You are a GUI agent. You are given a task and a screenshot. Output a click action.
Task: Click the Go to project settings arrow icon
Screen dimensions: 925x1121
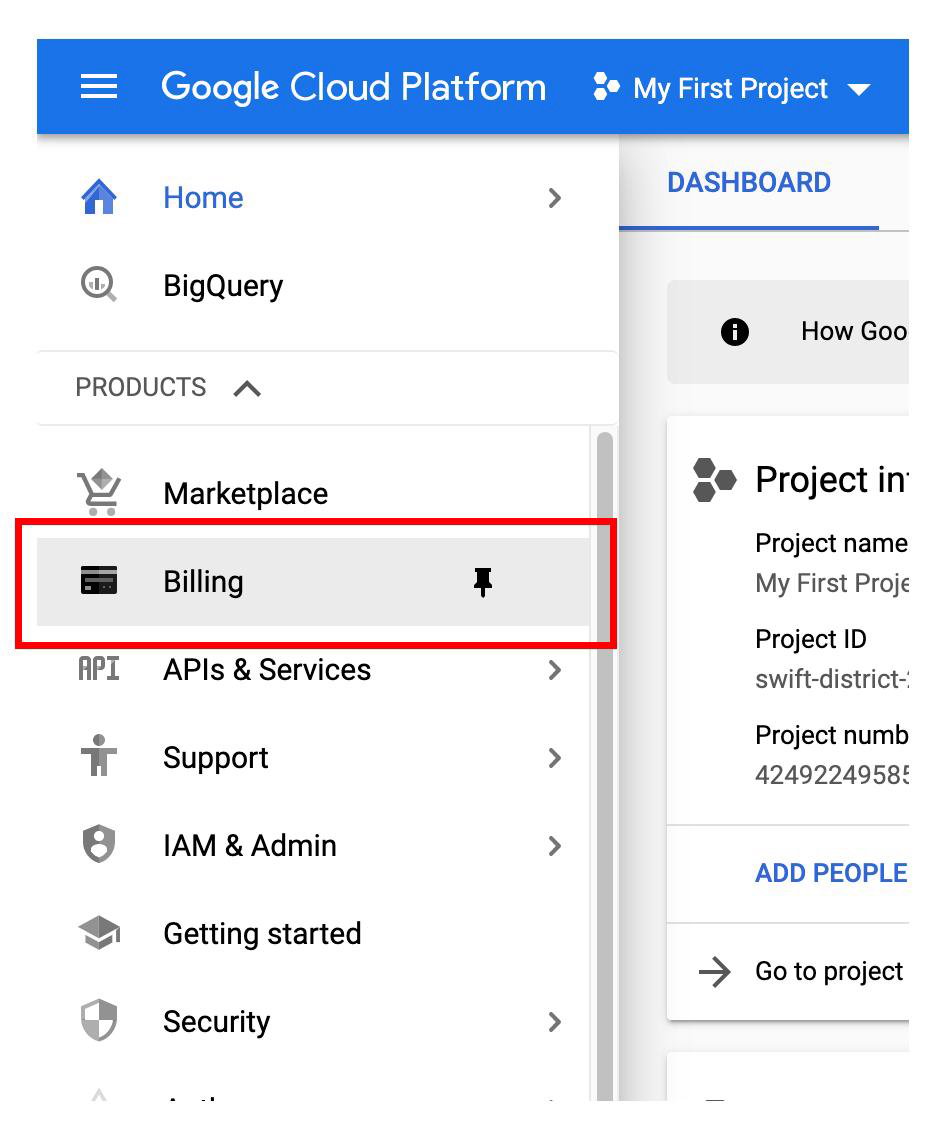[x=715, y=972]
